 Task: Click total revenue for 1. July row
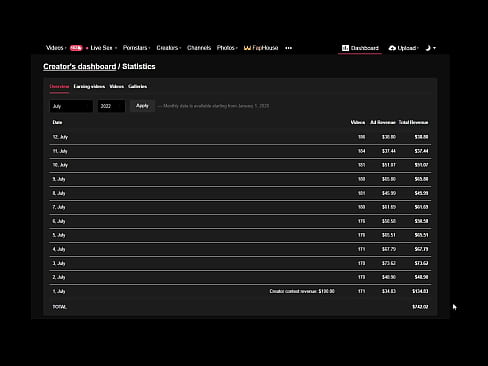coord(420,291)
